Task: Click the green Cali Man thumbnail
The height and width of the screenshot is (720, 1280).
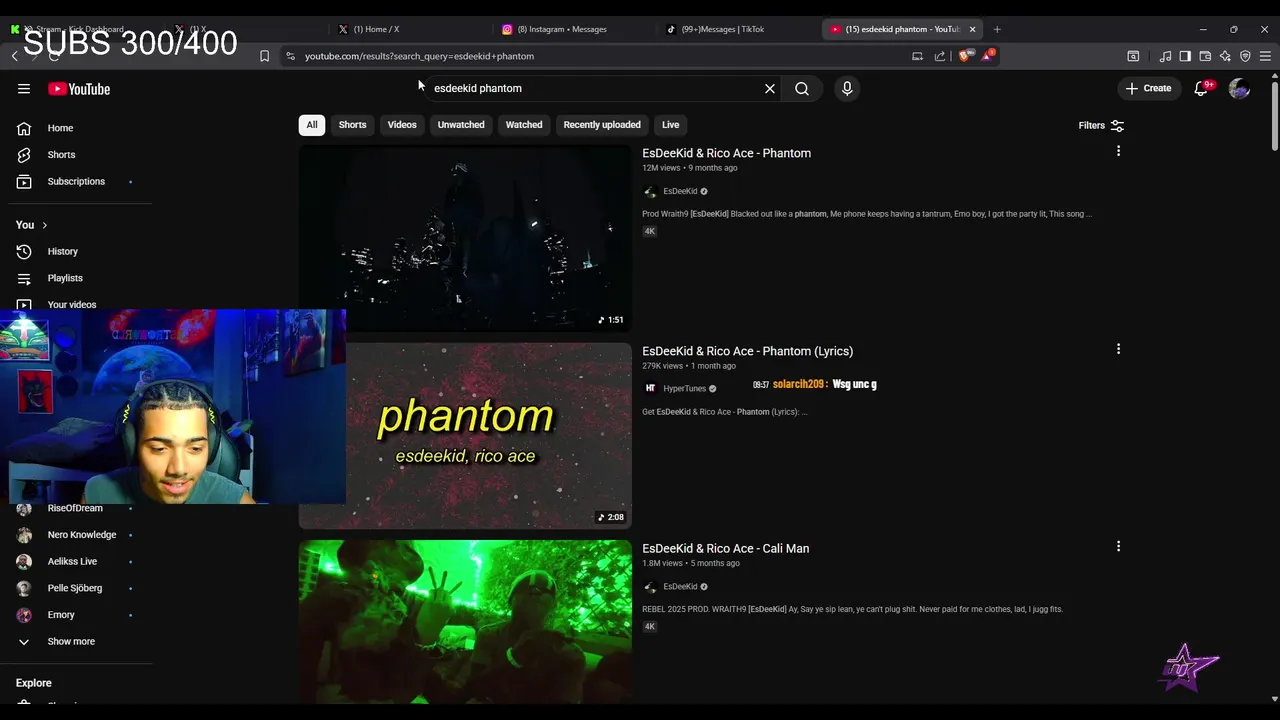Action: coord(465,622)
